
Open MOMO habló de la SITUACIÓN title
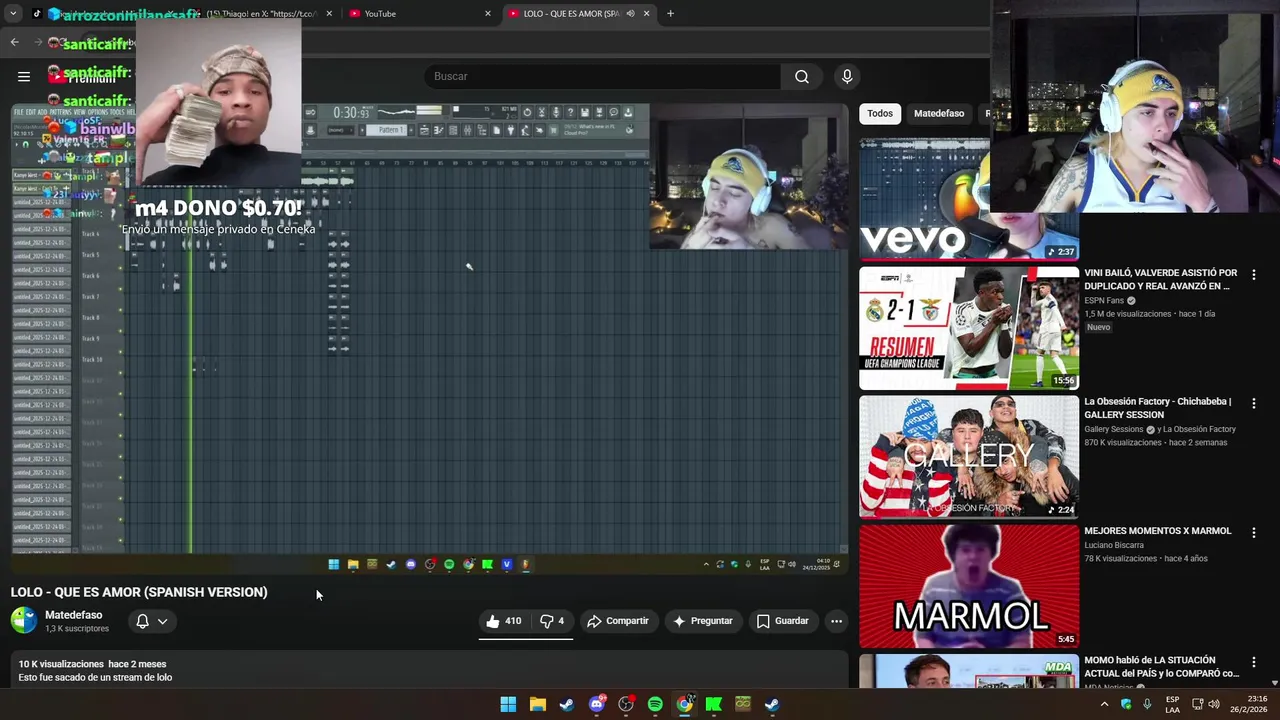[1161, 666]
